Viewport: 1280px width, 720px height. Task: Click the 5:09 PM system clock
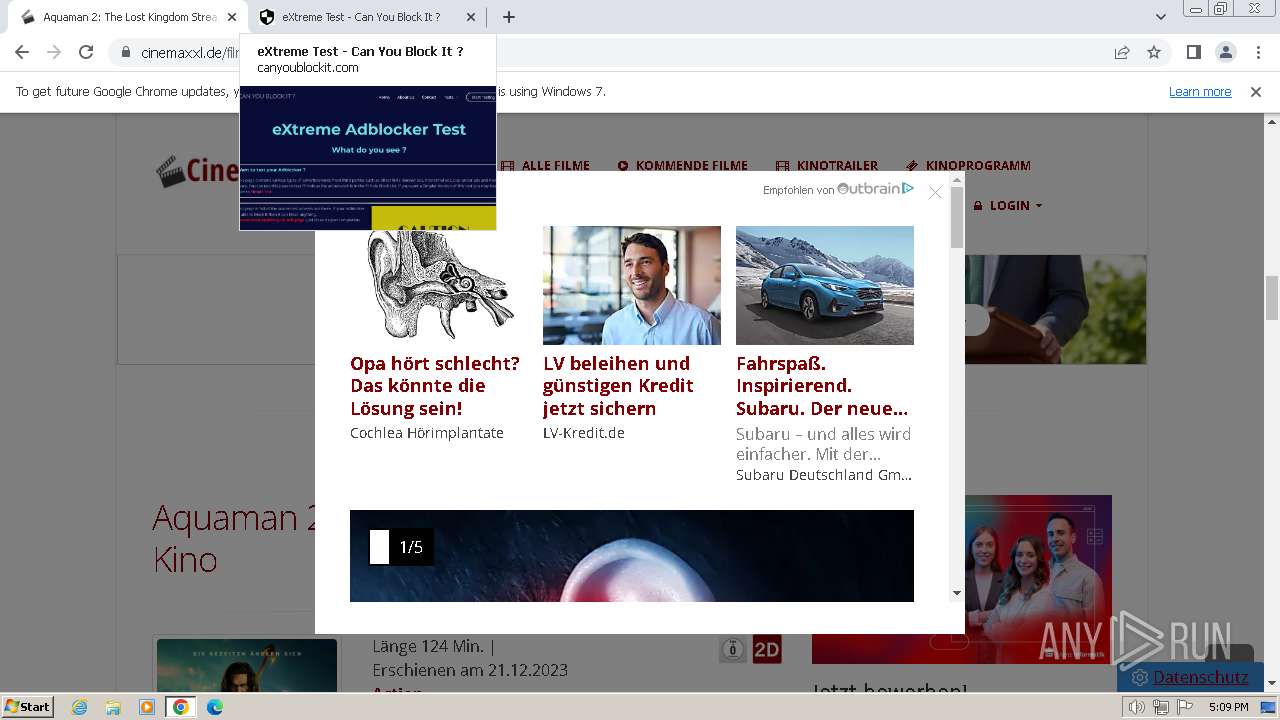point(1228,707)
